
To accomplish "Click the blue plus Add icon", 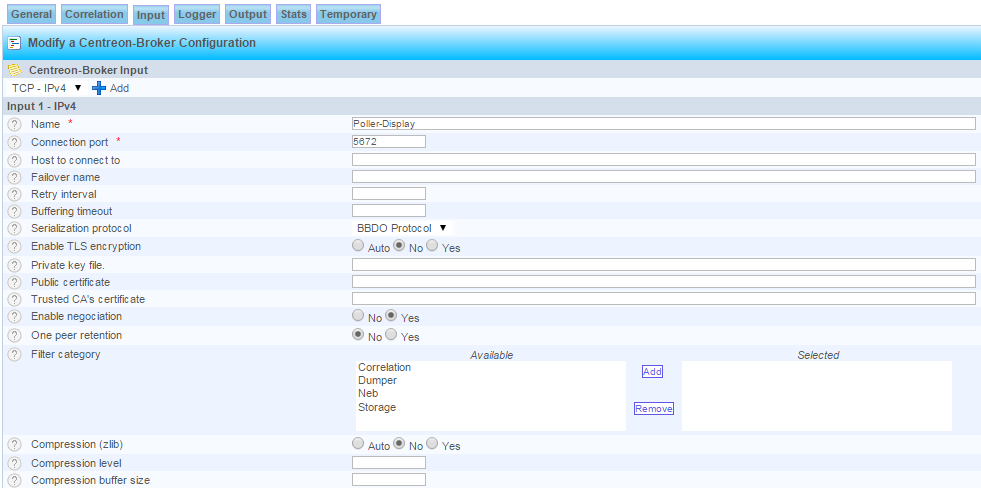I will point(99,88).
